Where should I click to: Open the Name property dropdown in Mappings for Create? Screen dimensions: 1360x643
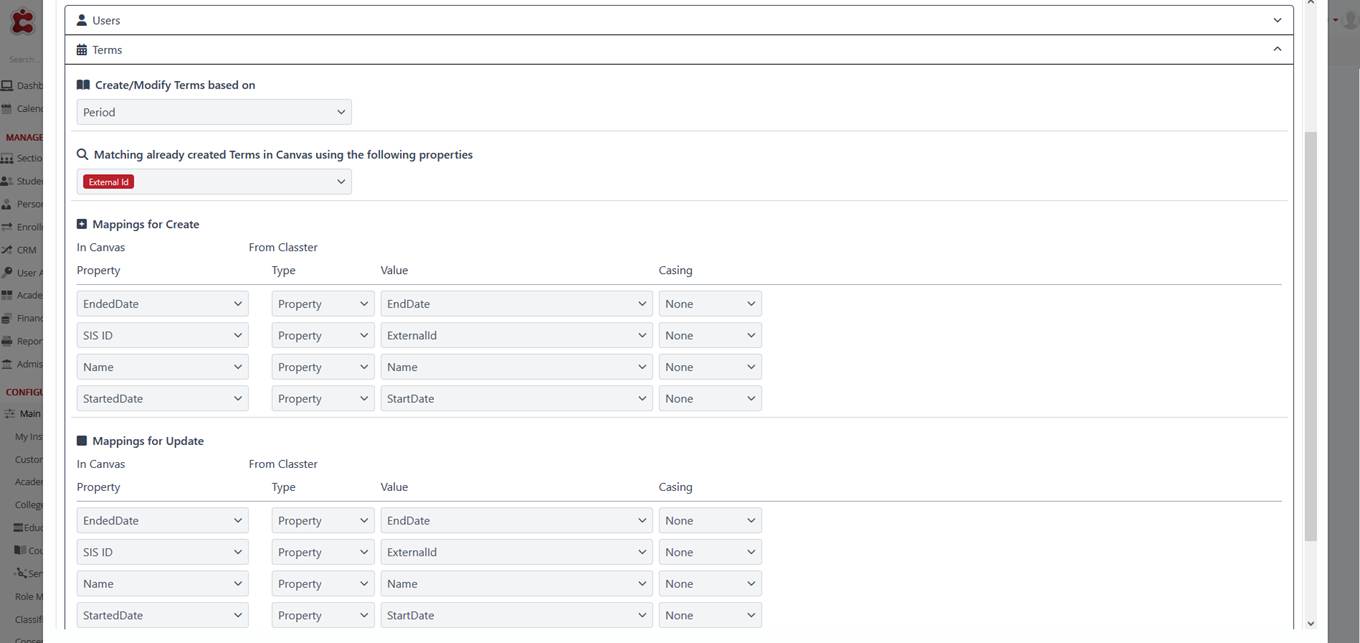click(x=163, y=367)
